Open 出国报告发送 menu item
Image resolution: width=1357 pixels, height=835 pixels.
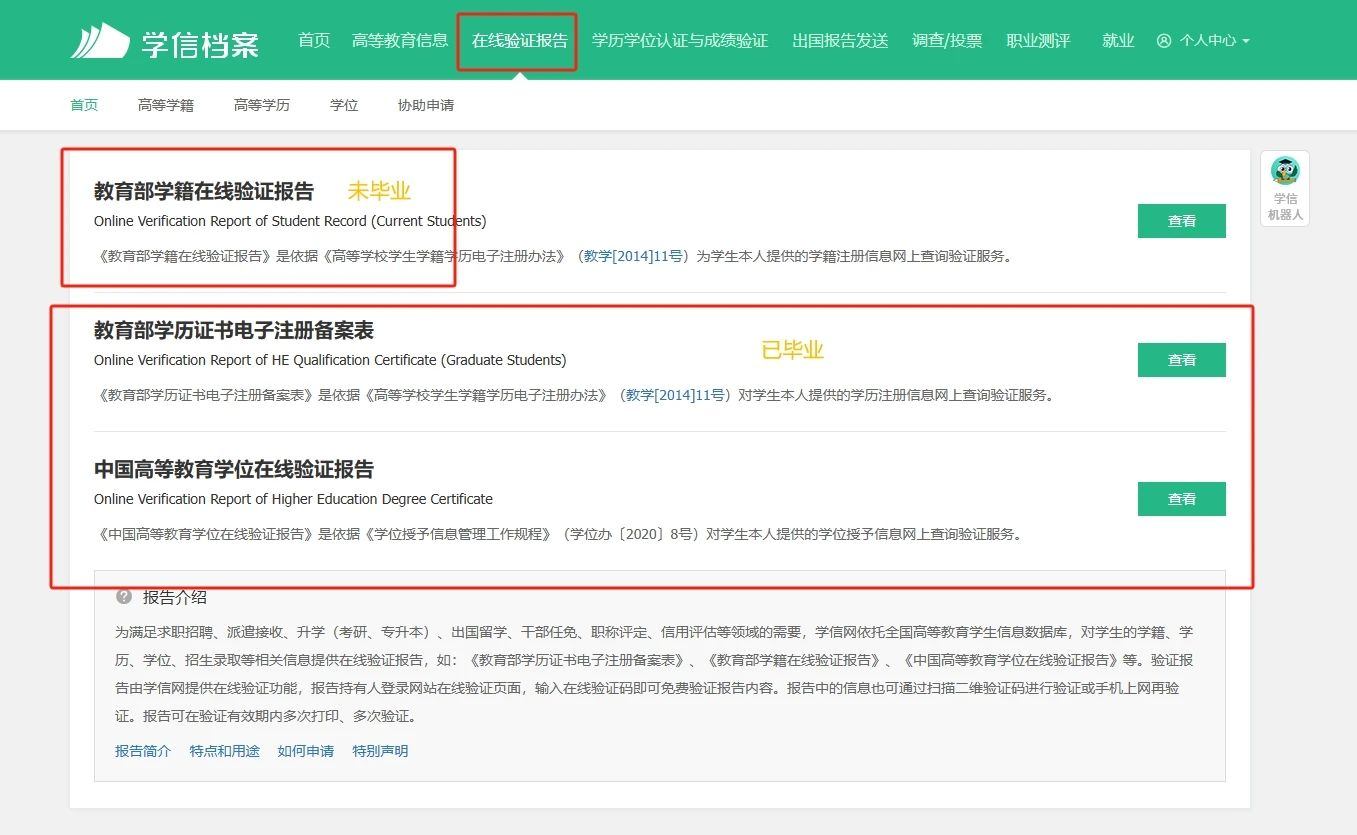pos(840,41)
